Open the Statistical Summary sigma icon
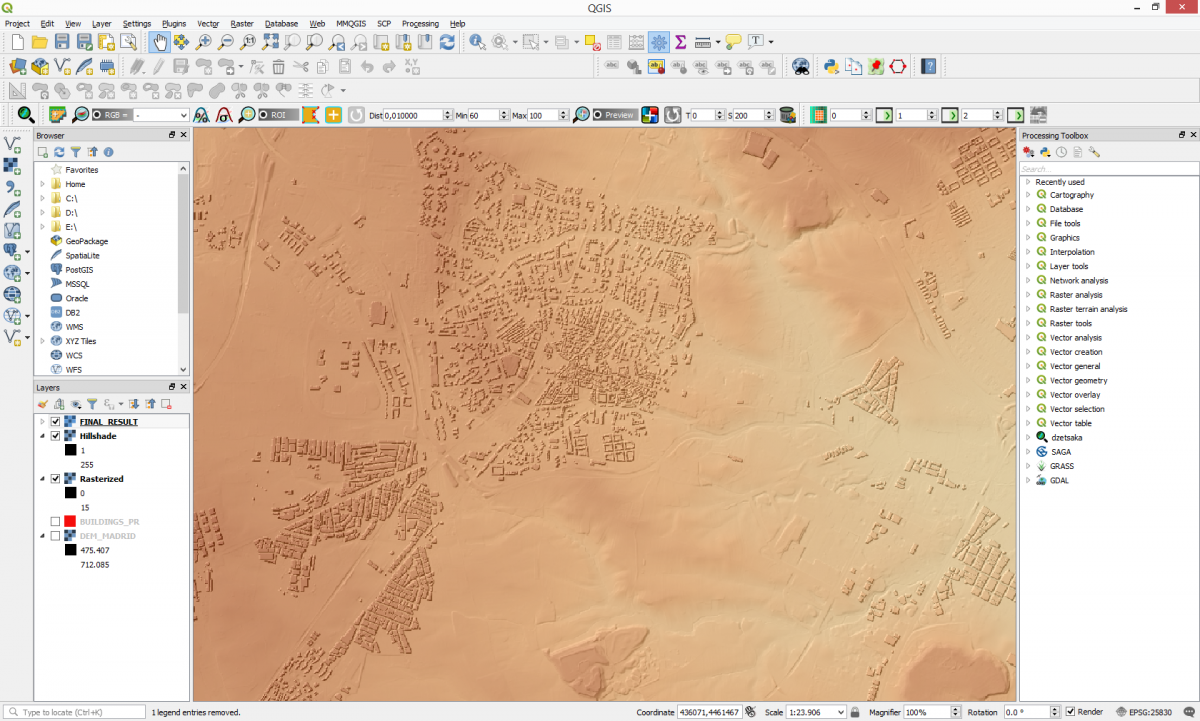Image resolution: width=1200 pixels, height=721 pixels. point(681,42)
